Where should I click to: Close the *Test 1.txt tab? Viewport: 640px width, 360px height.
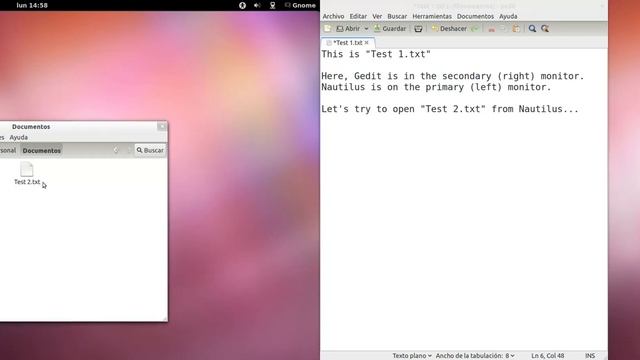367,42
